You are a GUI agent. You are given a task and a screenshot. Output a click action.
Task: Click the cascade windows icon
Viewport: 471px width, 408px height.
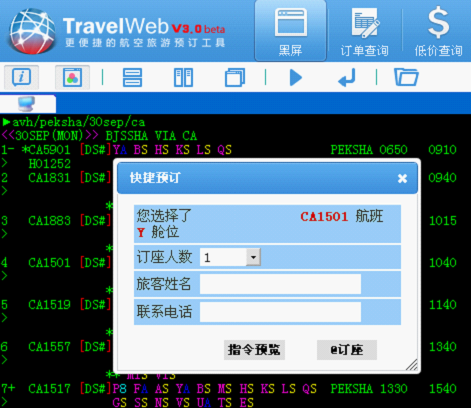tap(235, 77)
